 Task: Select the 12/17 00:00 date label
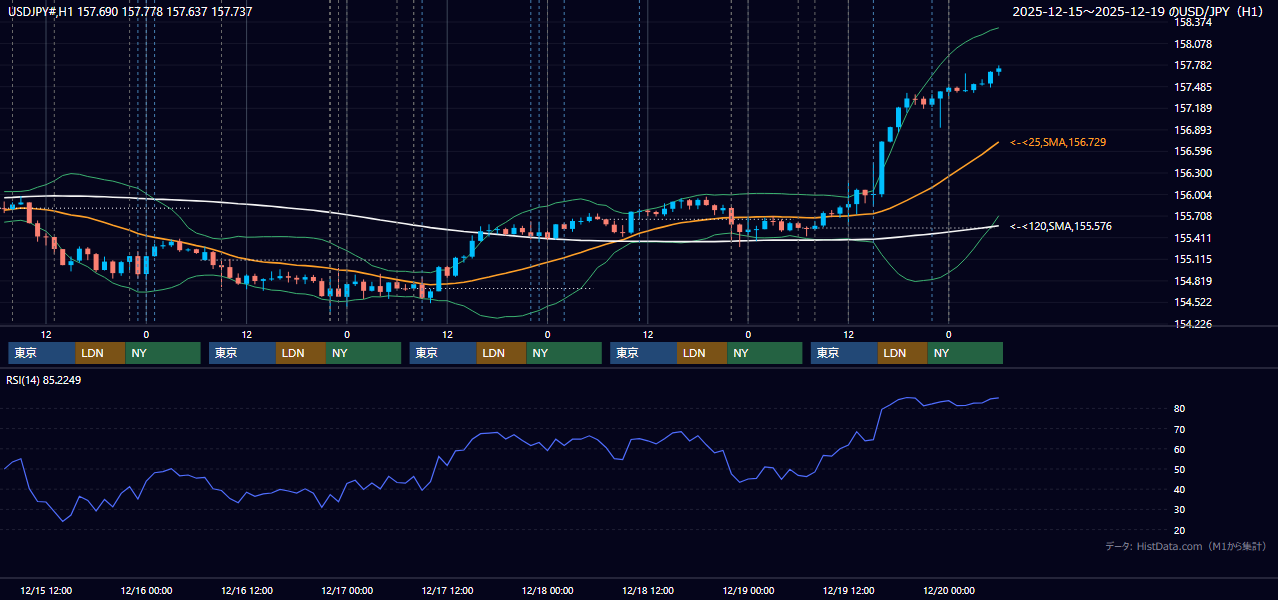(347, 590)
